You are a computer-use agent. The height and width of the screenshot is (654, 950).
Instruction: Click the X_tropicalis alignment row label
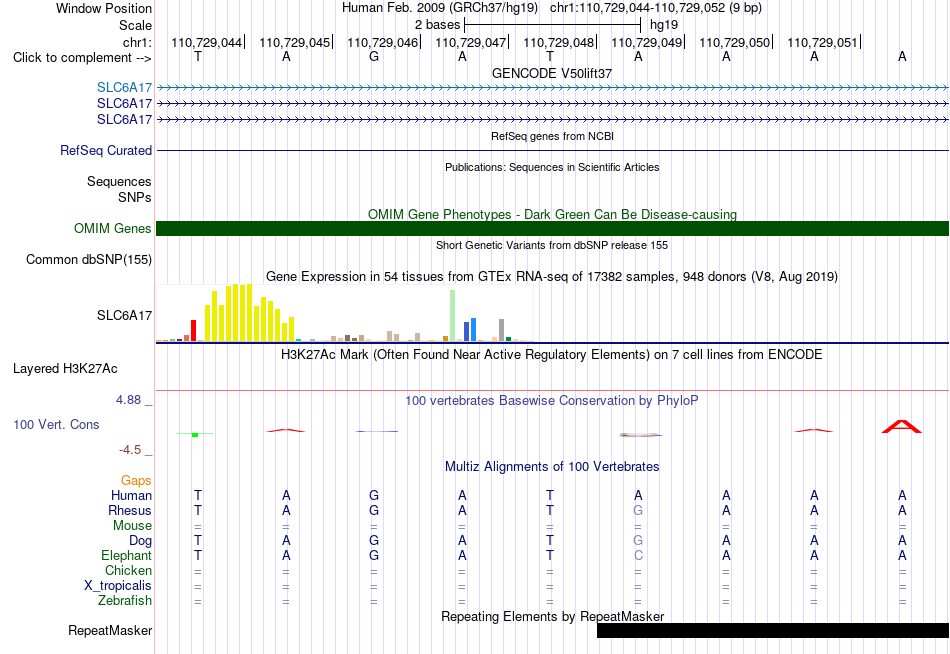pyautogui.click(x=118, y=586)
